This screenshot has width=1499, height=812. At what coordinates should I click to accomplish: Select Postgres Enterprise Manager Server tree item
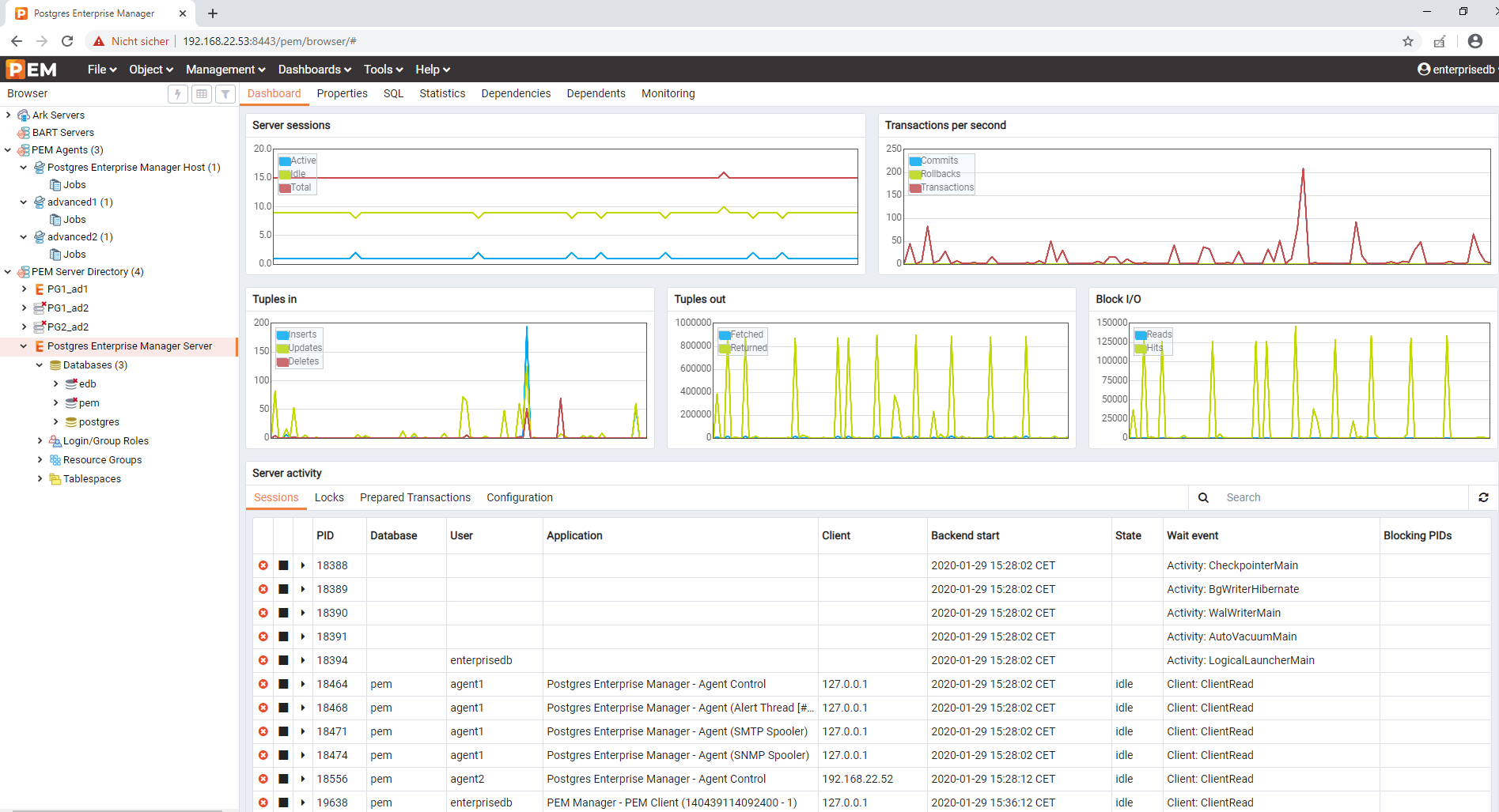click(x=130, y=346)
